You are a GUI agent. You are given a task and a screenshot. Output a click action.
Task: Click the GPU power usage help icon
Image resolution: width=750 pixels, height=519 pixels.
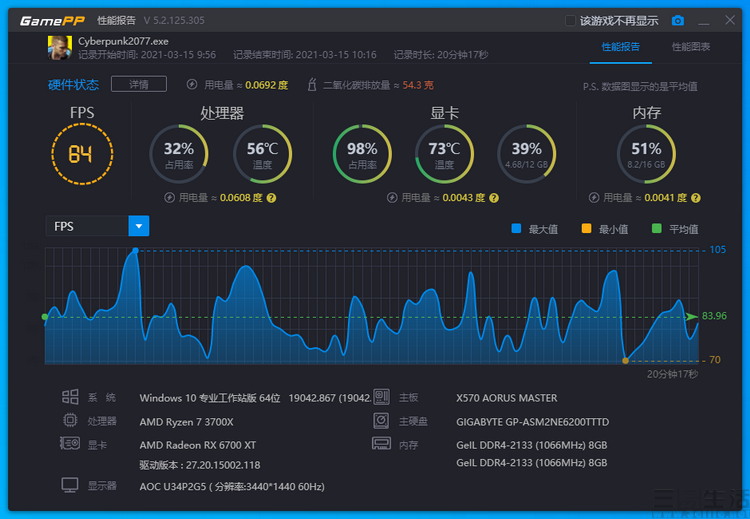coord(494,198)
